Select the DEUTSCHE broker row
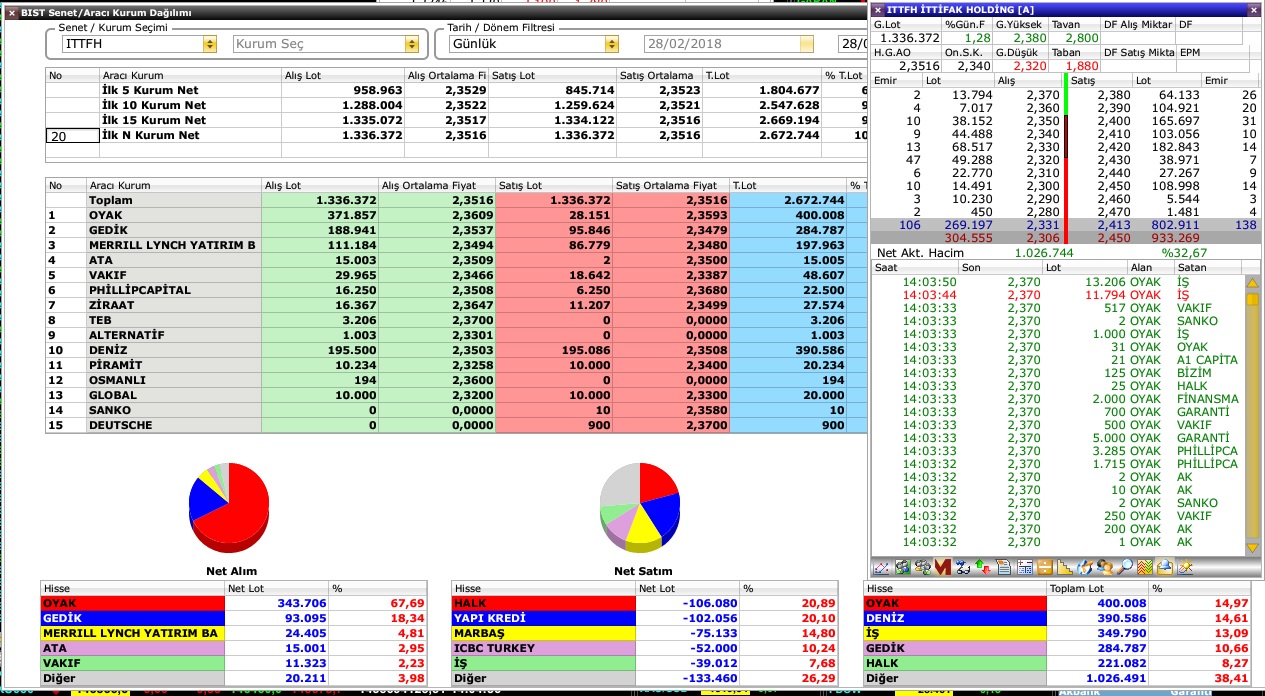Image resolution: width=1265 pixels, height=696 pixels. coord(455,425)
